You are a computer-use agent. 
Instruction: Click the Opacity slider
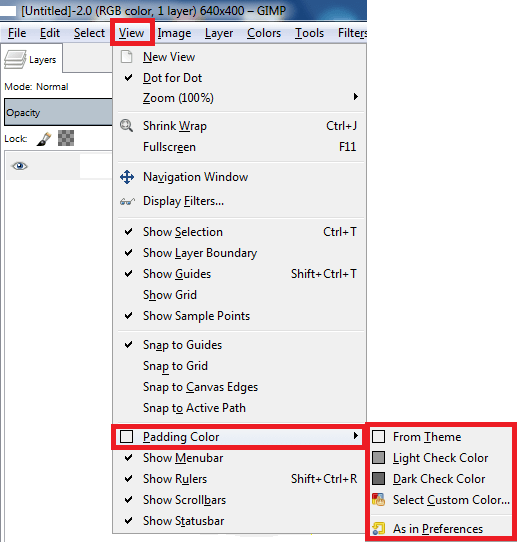[58, 112]
